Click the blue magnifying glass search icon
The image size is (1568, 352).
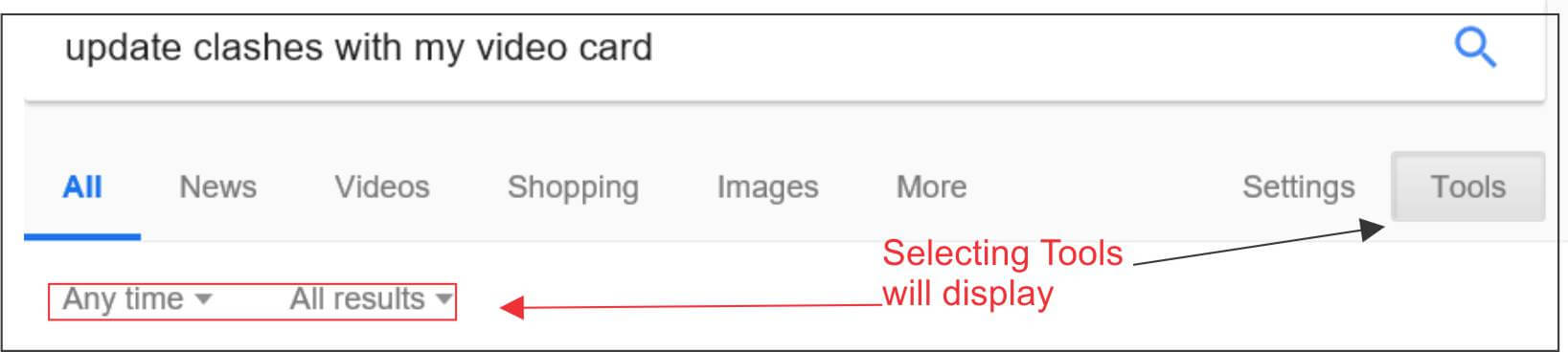coord(1475,47)
